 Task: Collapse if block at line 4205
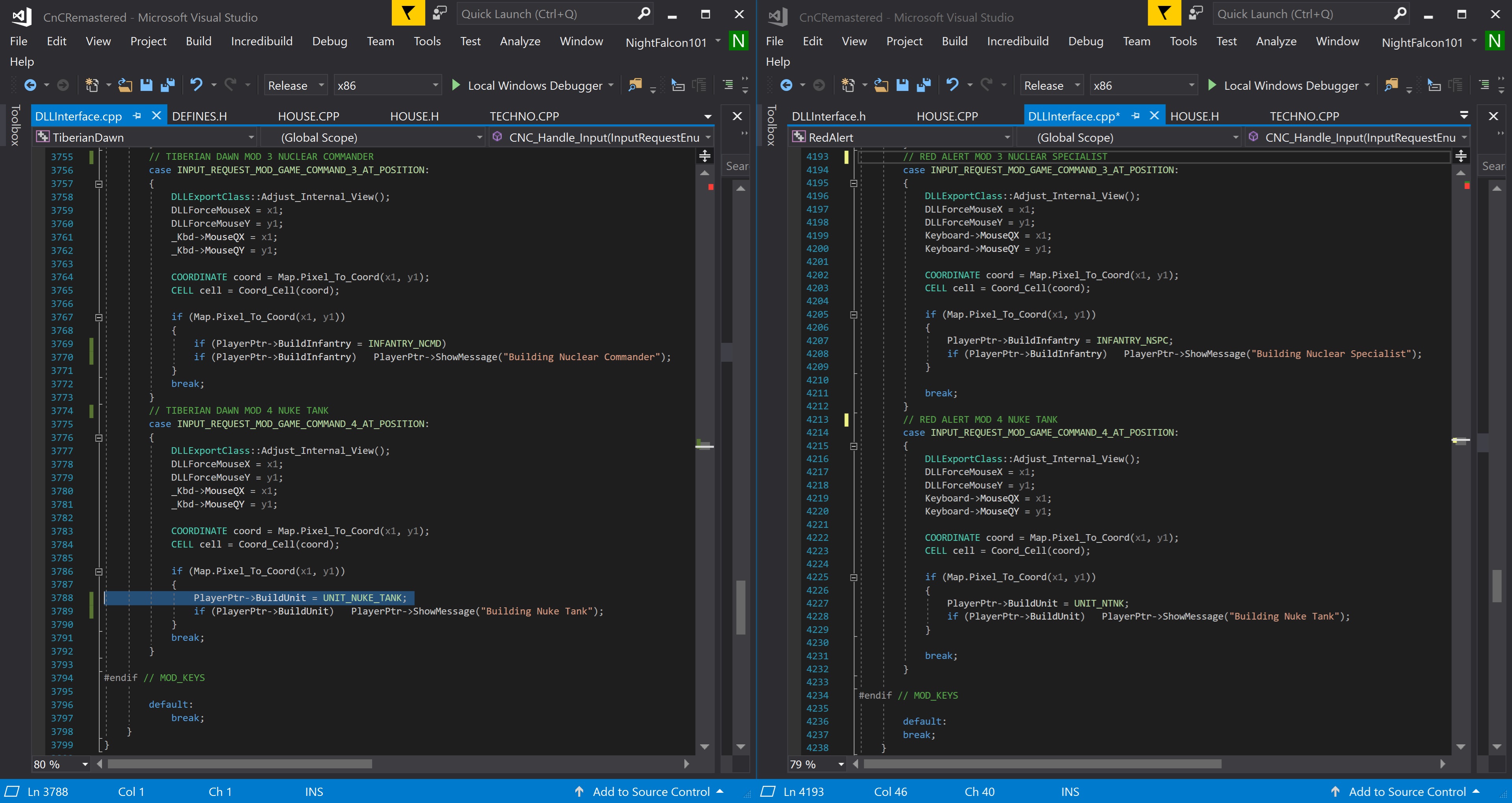tap(853, 315)
